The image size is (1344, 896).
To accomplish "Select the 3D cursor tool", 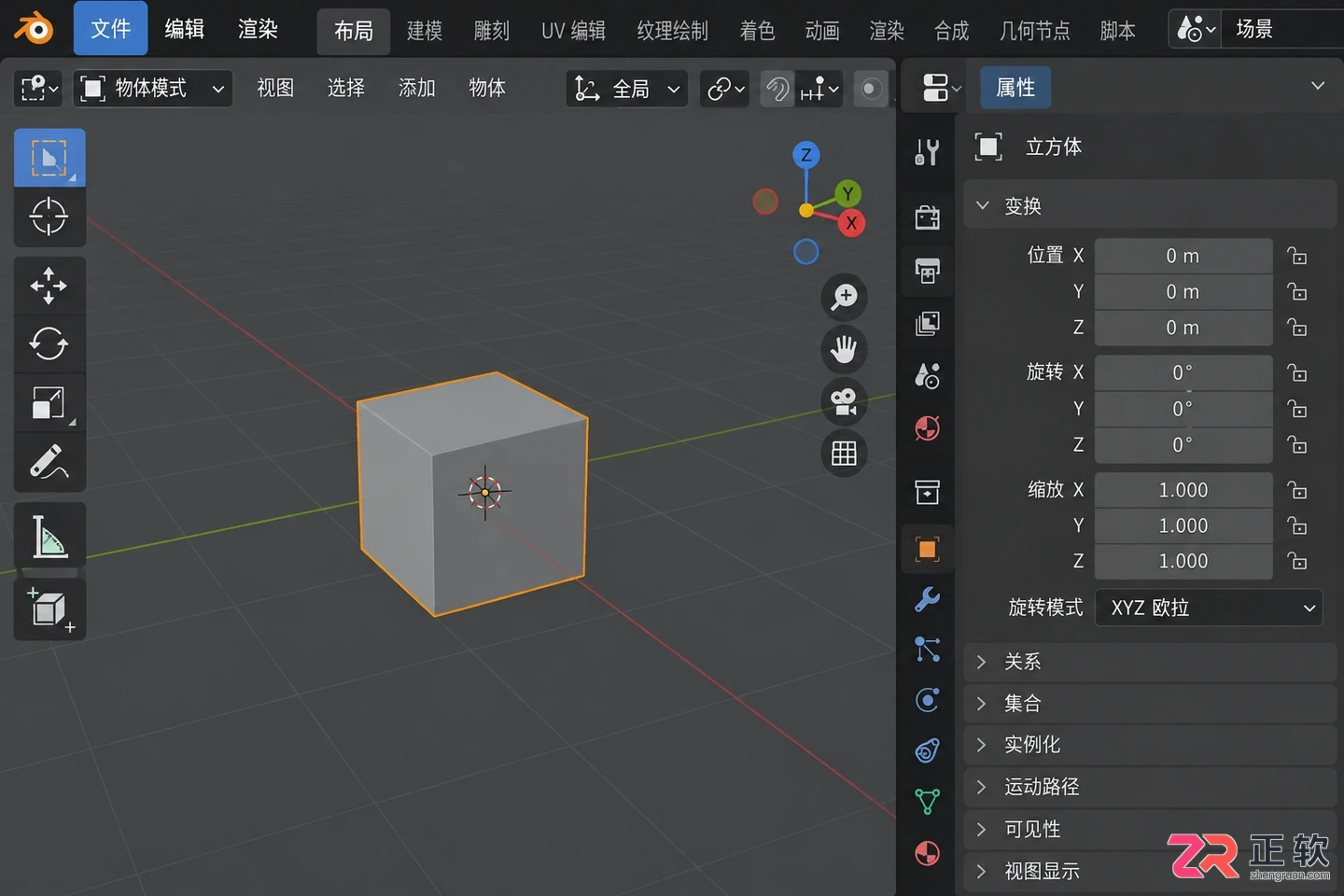I will [49, 217].
